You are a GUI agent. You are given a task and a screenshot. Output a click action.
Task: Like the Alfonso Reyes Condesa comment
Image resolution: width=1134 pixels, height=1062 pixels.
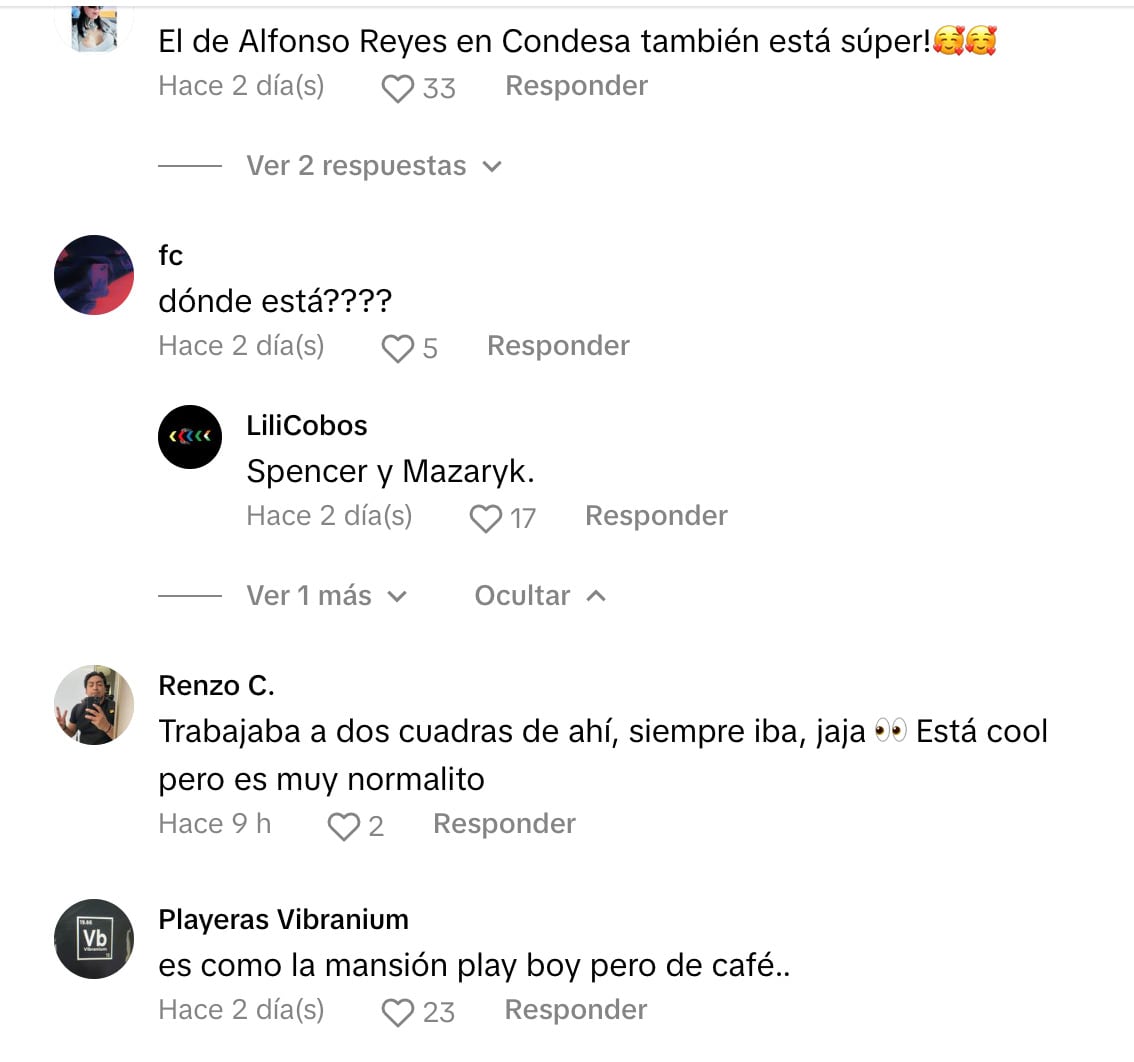tap(397, 88)
